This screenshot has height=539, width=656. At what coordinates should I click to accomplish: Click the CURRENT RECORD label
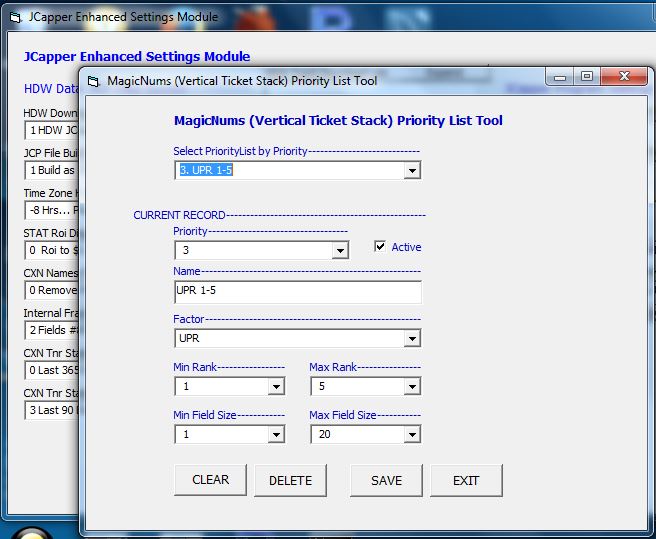[x=179, y=215]
